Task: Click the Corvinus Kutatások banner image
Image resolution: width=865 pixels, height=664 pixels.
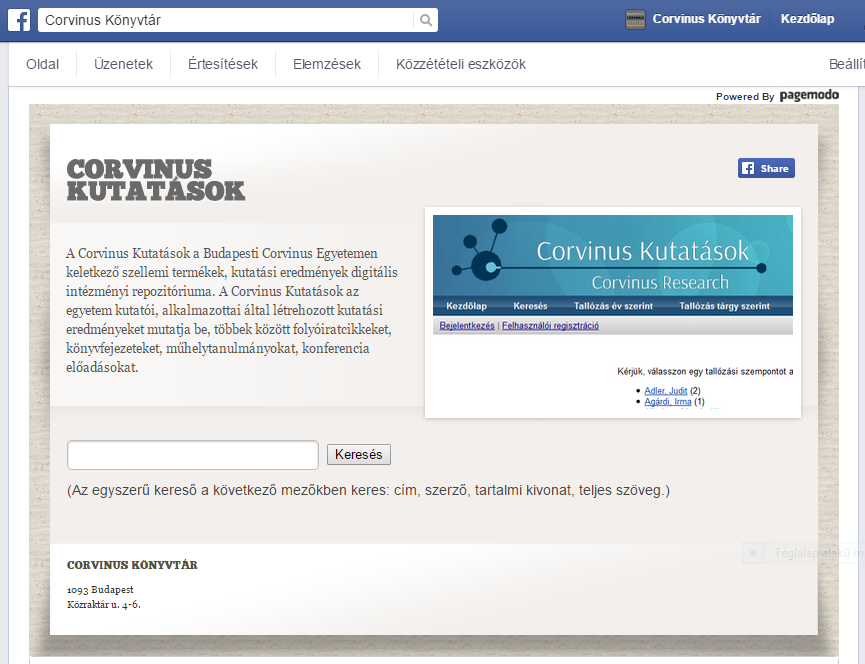Action: point(613,255)
